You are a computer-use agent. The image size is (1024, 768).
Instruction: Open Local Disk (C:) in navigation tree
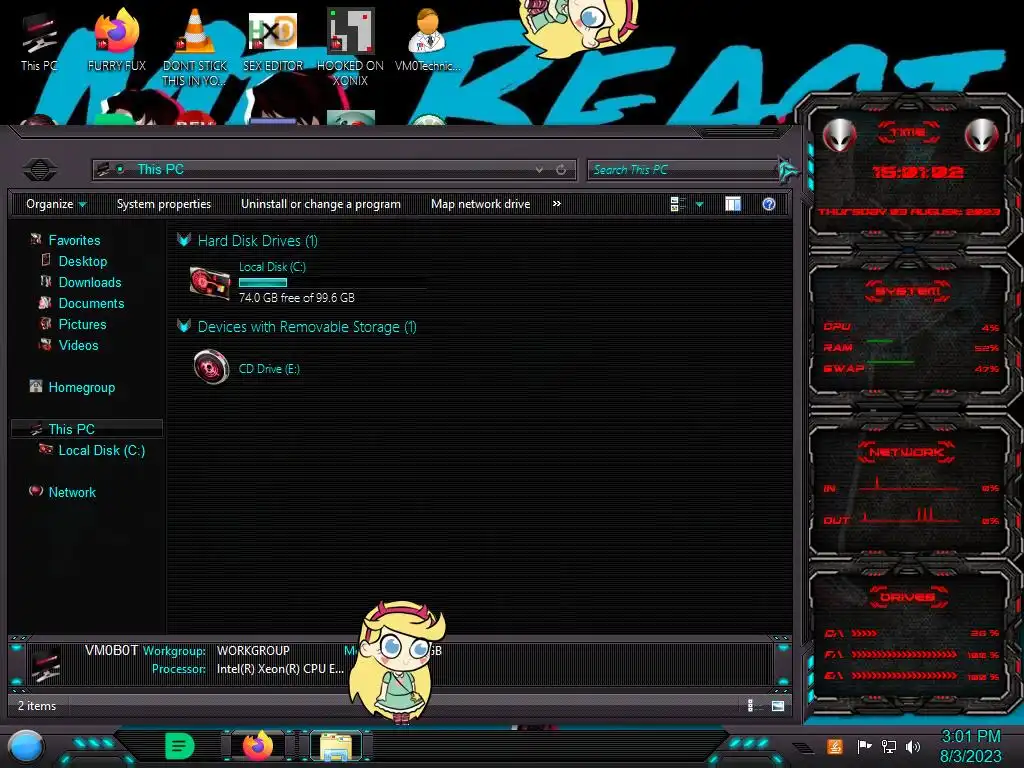102,450
